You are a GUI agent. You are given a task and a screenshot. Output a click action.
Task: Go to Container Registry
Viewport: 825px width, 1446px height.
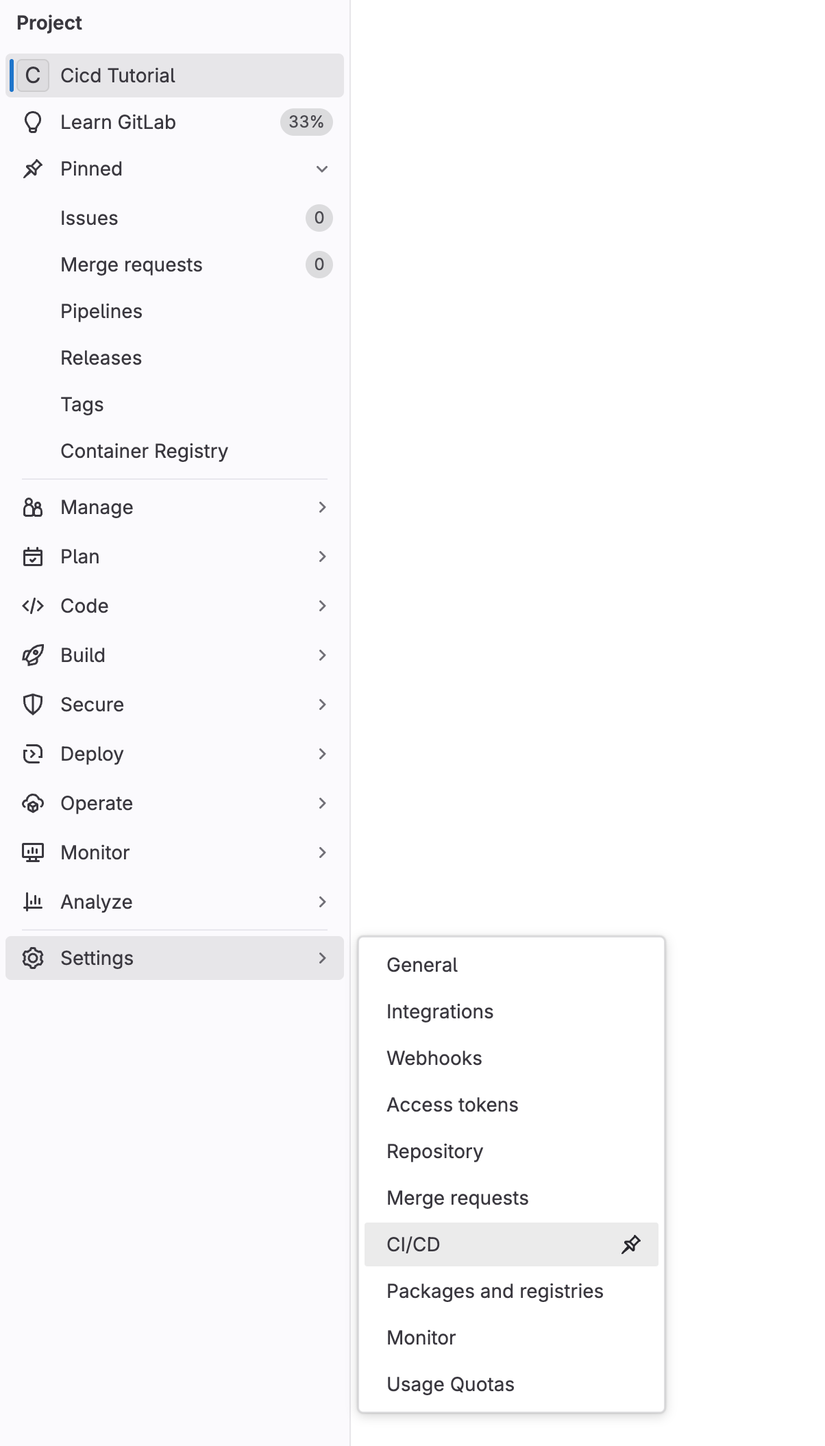tap(144, 451)
